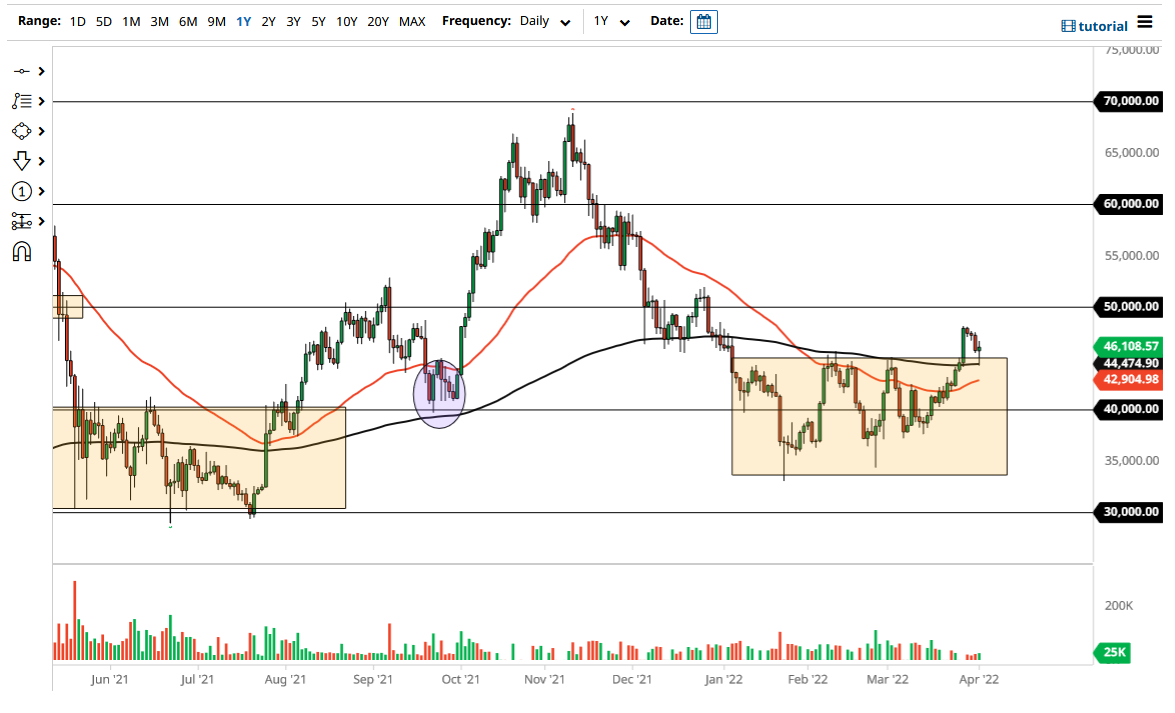Select the measurement tools icon
This screenshot has height=713, width=1175.
(22, 221)
